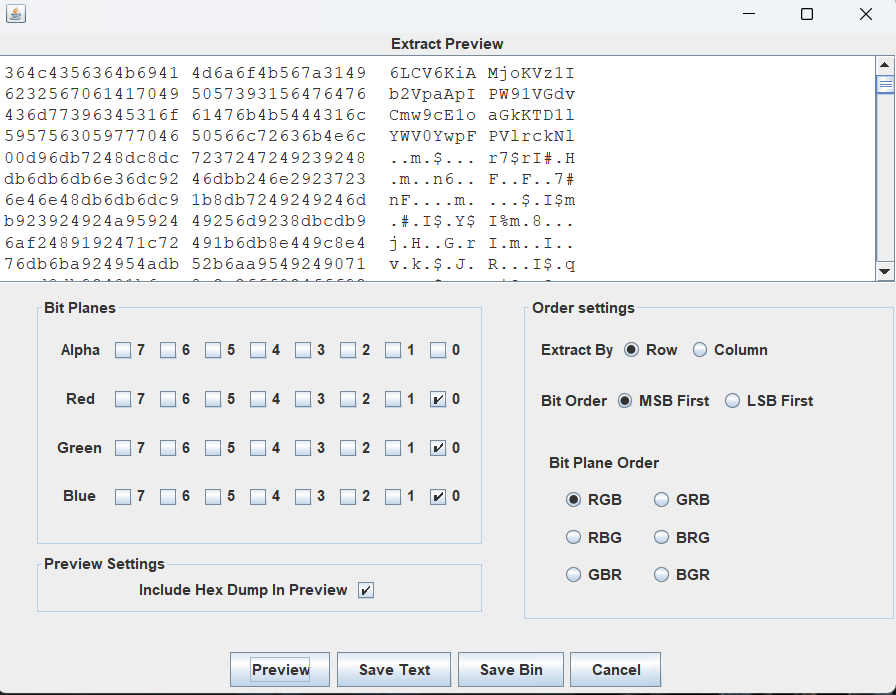Enable Alpha bit plane 4
Viewport: 896px width, 695px height.
[x=258, y=350]
